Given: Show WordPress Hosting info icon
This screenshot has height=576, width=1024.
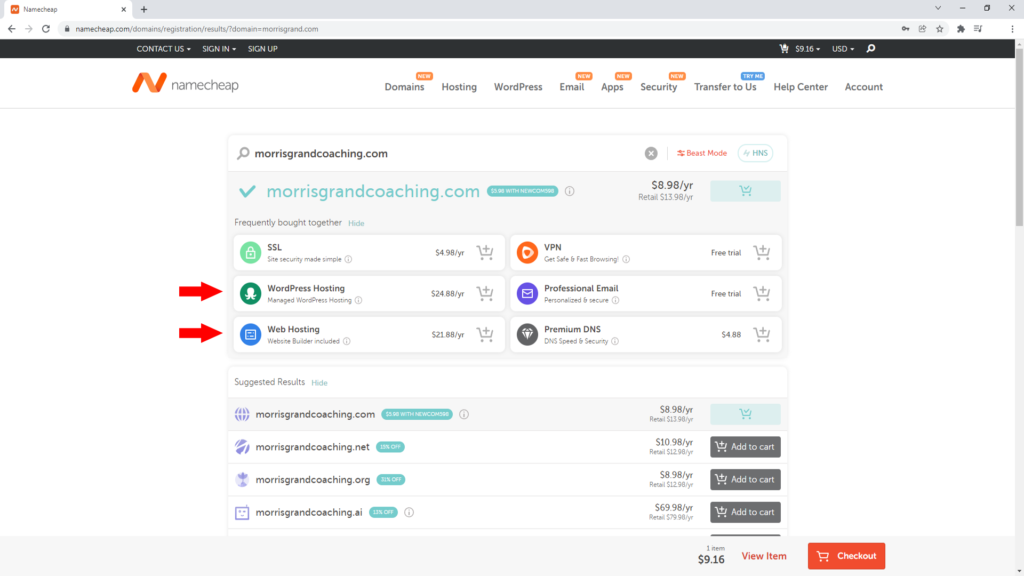Looking at the screenshot, I should pyautogui.click(x=359, y=300).
